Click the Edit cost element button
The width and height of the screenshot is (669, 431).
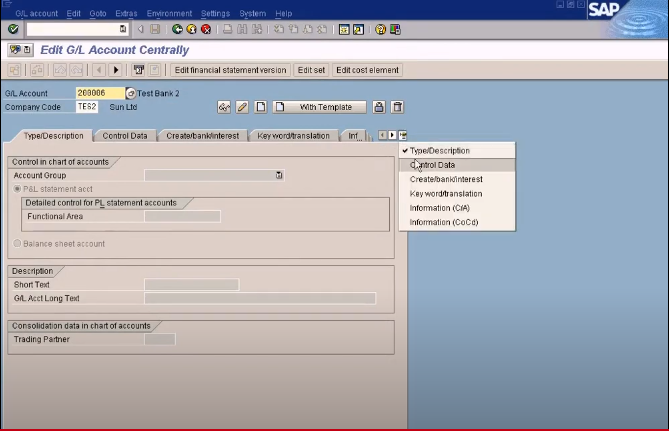[367, 70]
